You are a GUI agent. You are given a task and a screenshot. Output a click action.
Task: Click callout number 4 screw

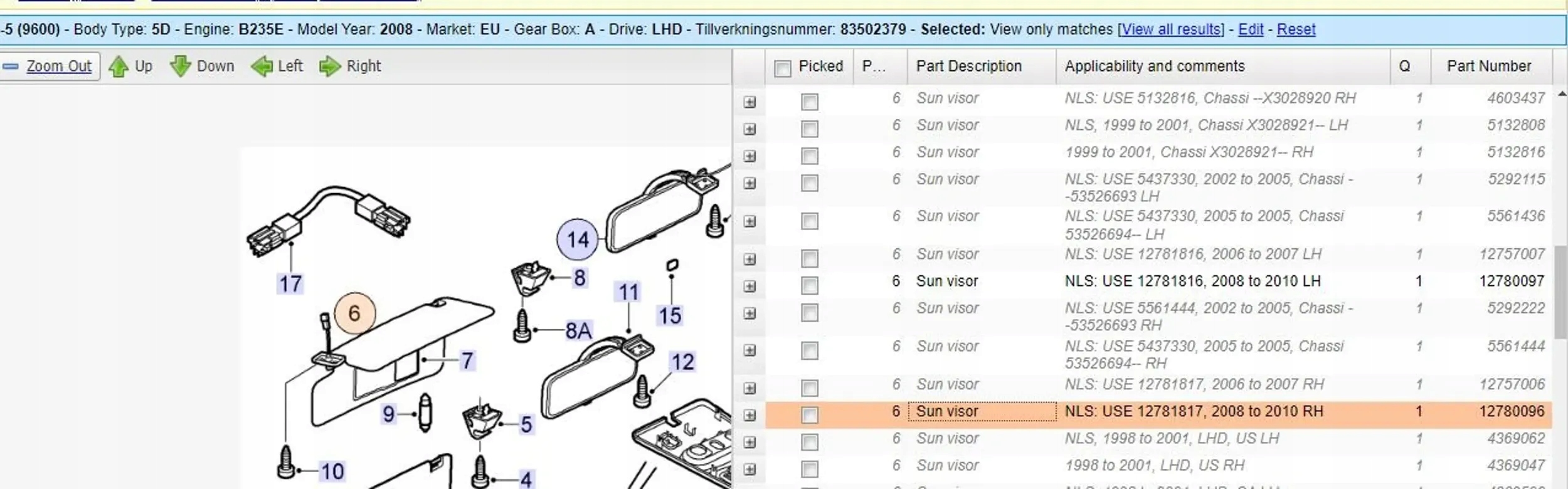click(526, 480)
